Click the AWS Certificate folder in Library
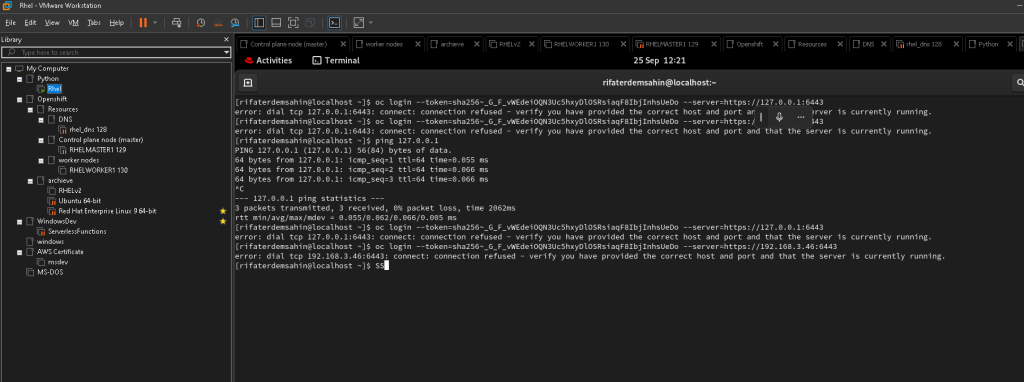 click(x=60, y=251)
